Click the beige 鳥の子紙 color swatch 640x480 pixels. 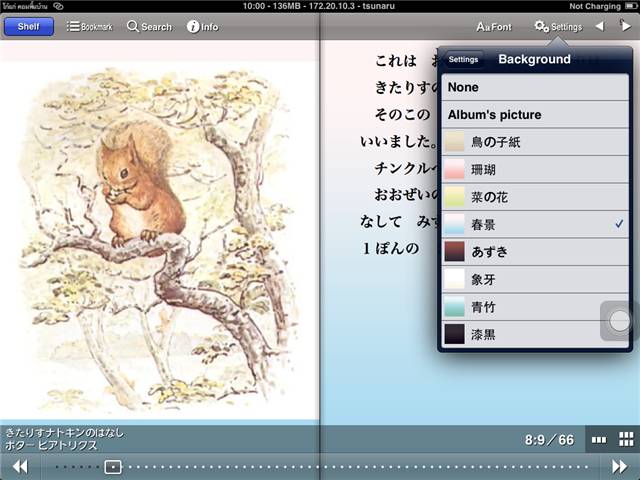point(454,142)
